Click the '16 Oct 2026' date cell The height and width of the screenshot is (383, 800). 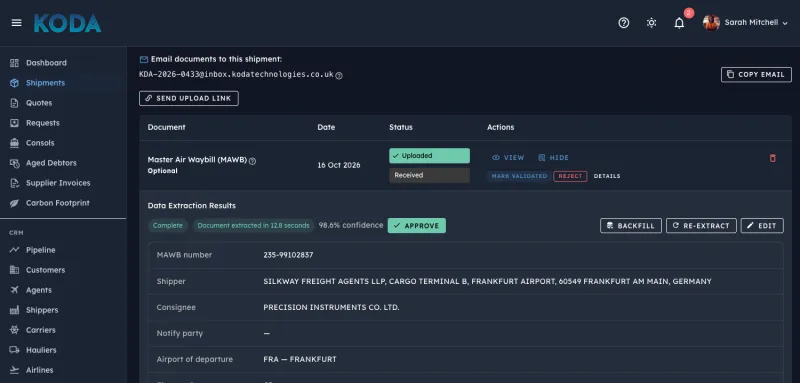coord(339,165)
